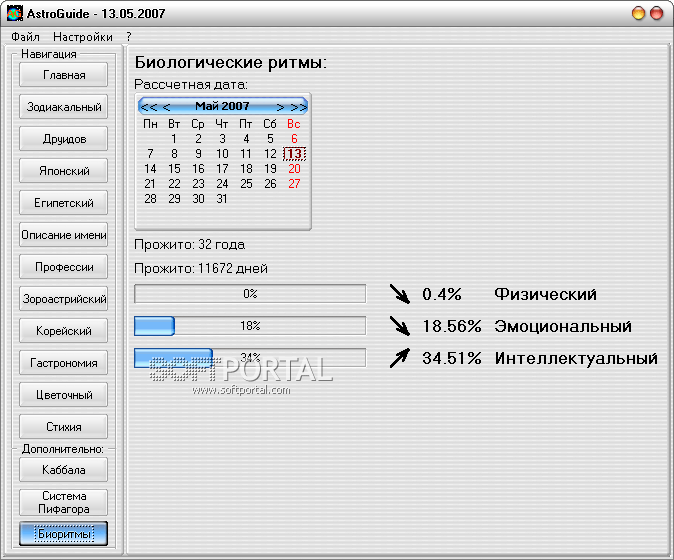Go to next month with > arrow
This screenshot has height=560, width=674.
(280, 107)
